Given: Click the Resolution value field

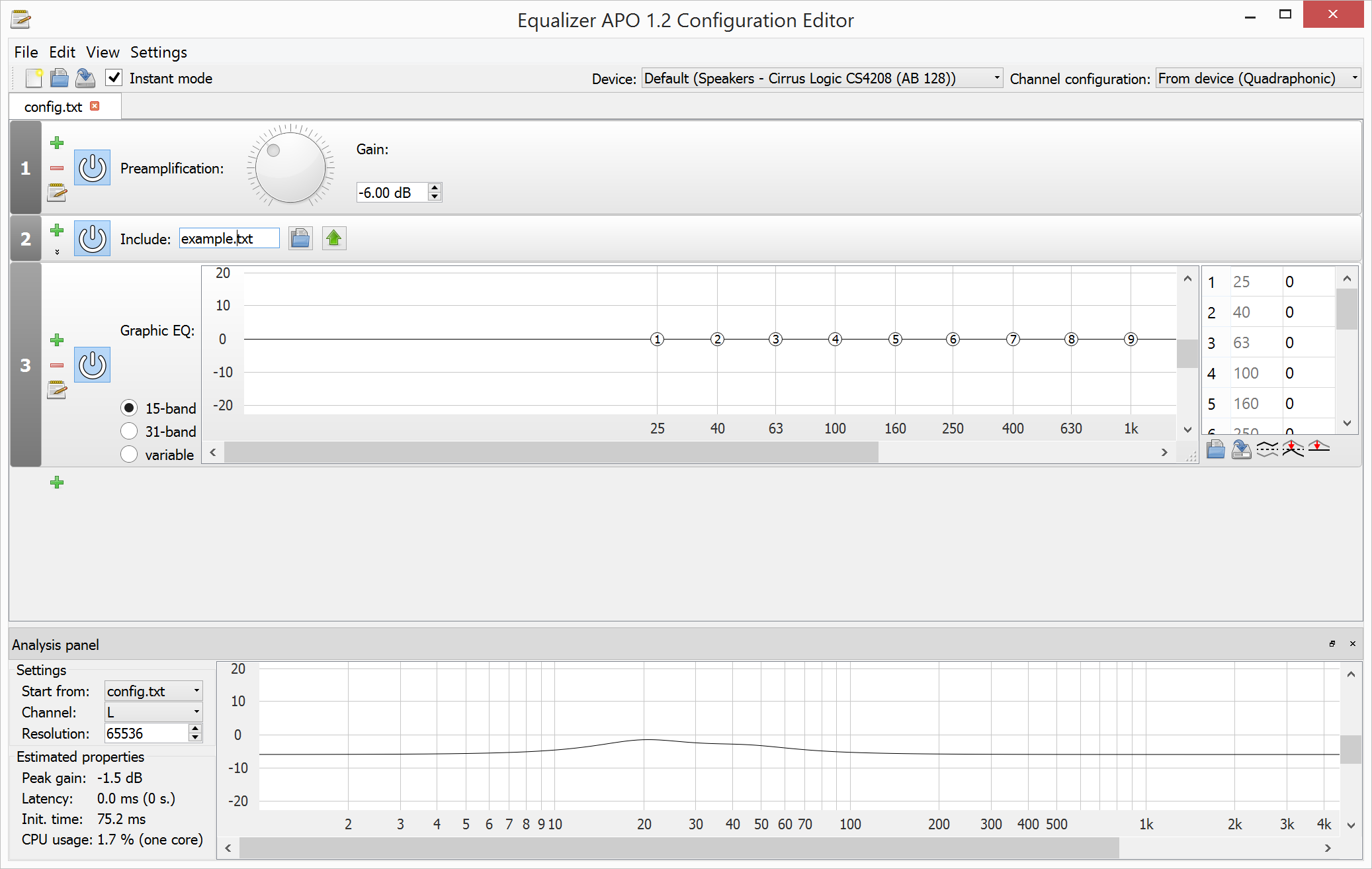Looking at the screenshot, I should tap(147, 733).
